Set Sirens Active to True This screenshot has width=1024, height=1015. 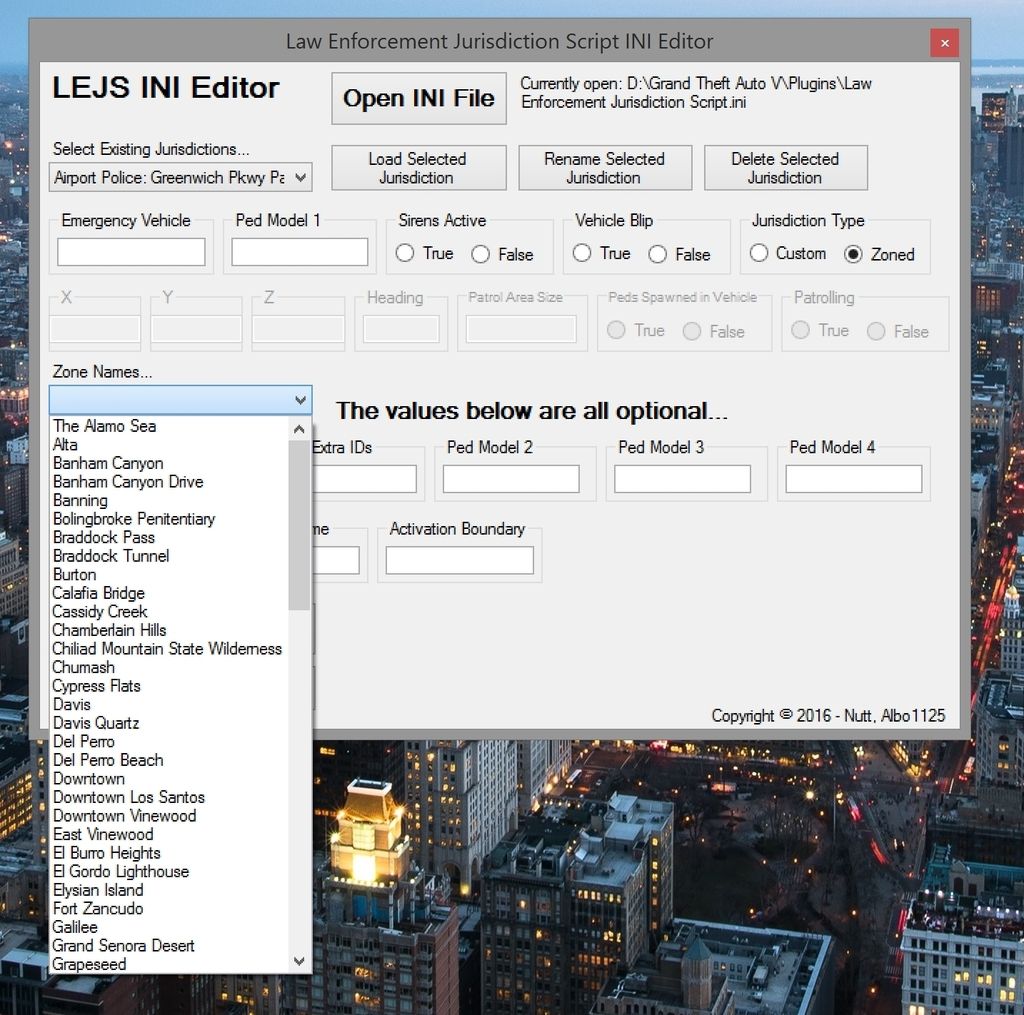tap(405, 254)
